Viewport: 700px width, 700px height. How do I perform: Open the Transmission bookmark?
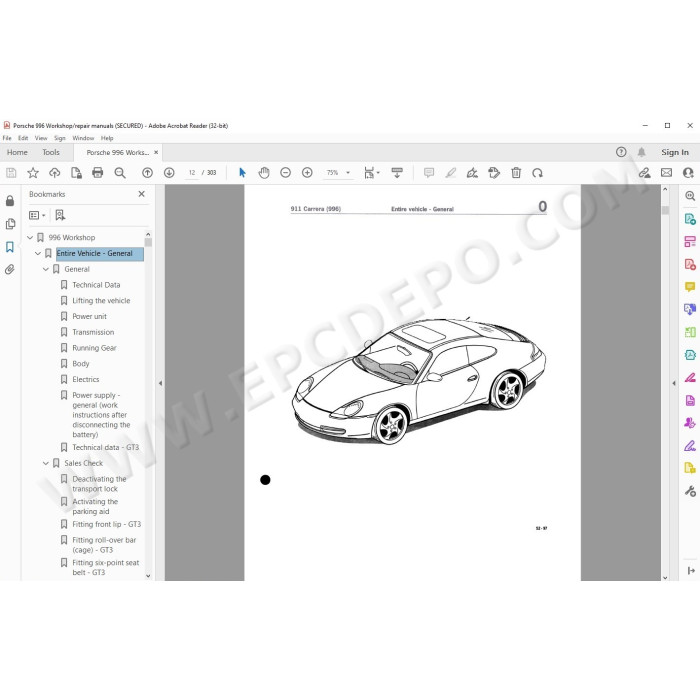pos(93,332)
